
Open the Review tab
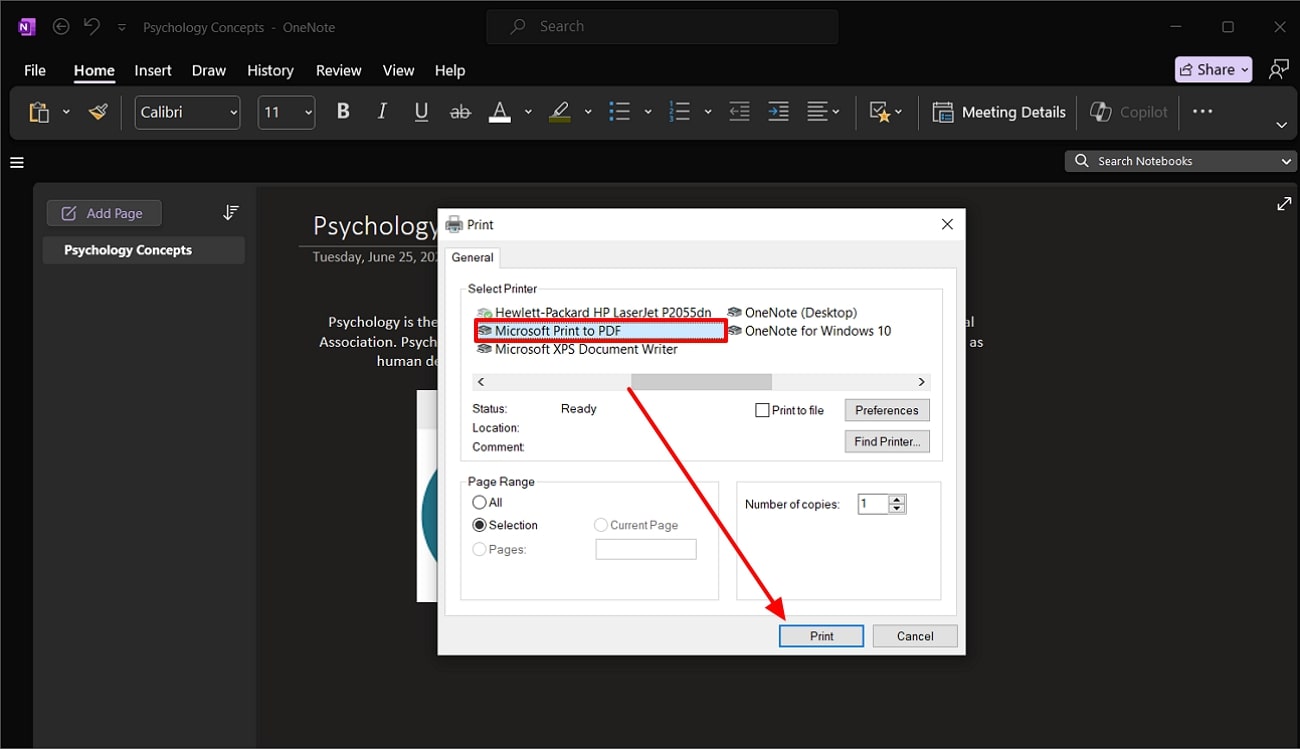(x=338, y=70)
